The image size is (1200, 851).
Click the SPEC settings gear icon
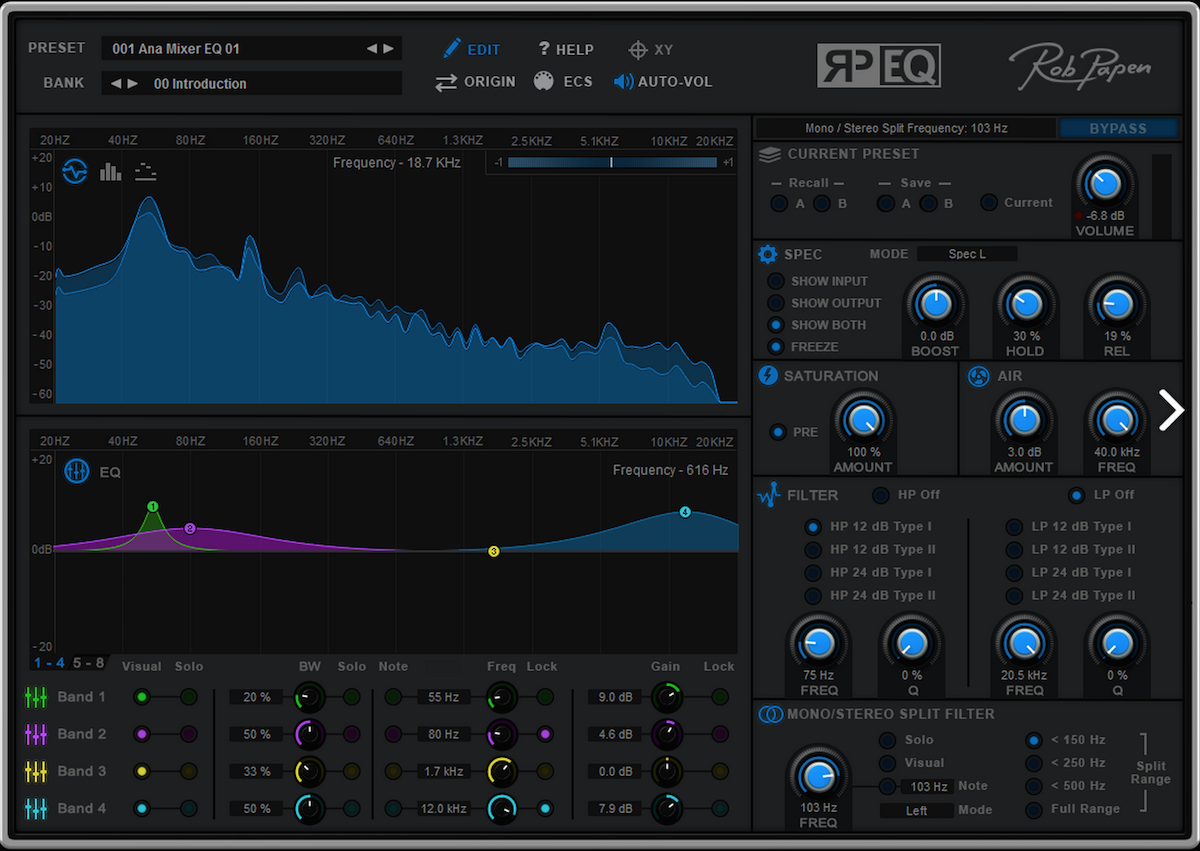click(767, 254)
